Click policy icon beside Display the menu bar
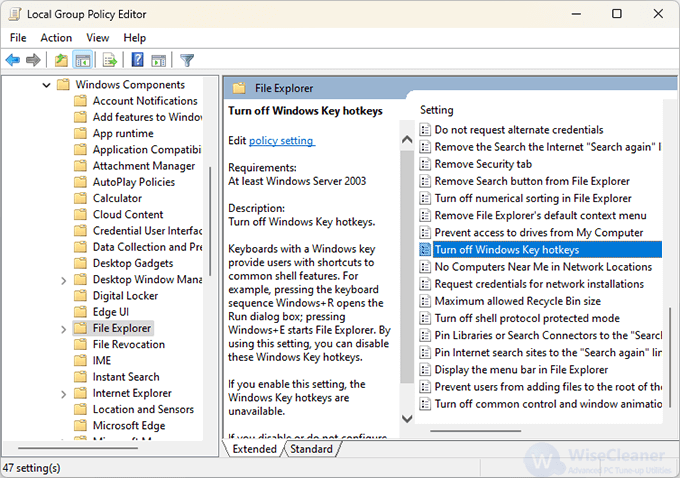 (425, 370)
